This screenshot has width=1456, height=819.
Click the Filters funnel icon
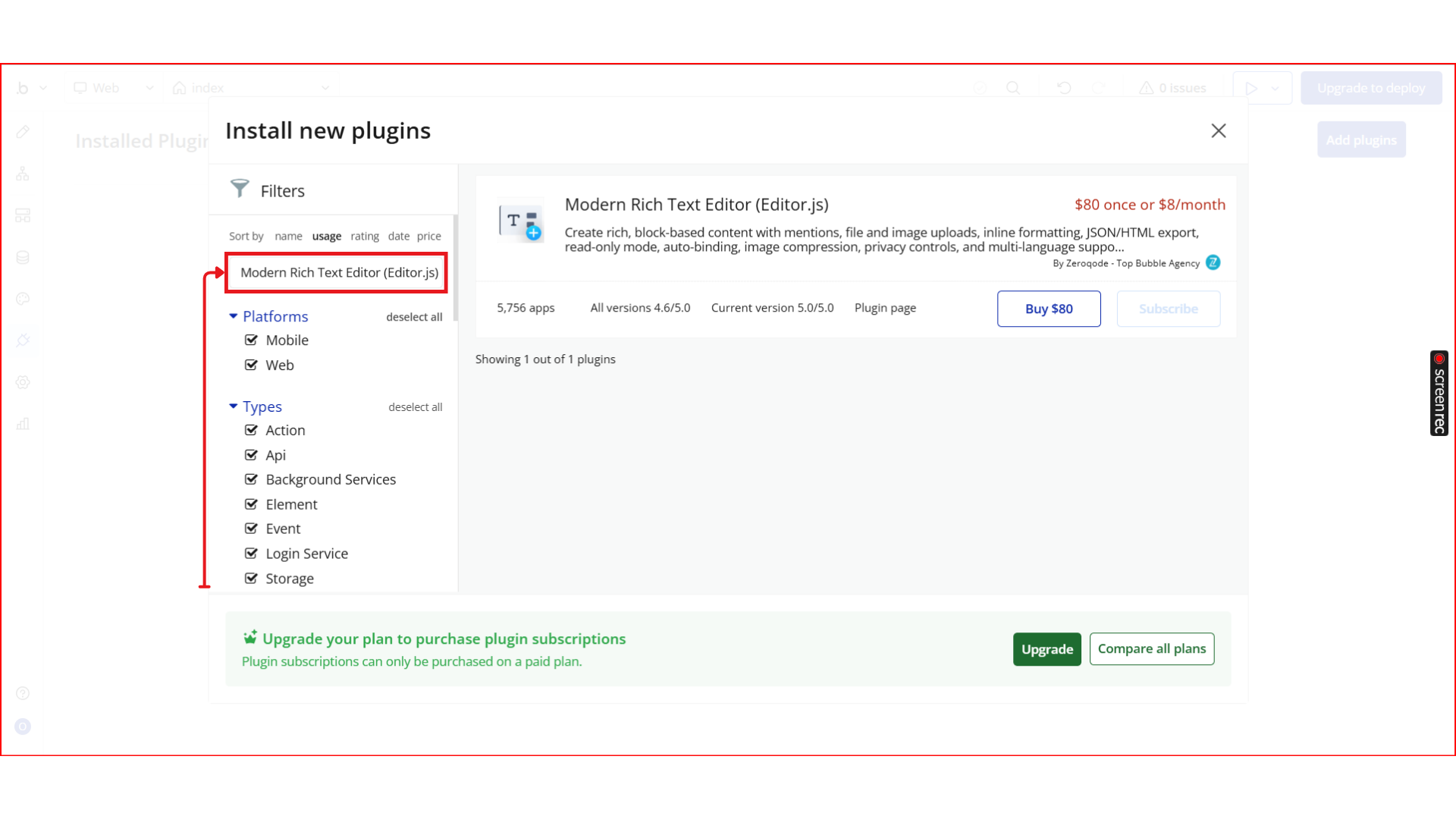[240, 189]
